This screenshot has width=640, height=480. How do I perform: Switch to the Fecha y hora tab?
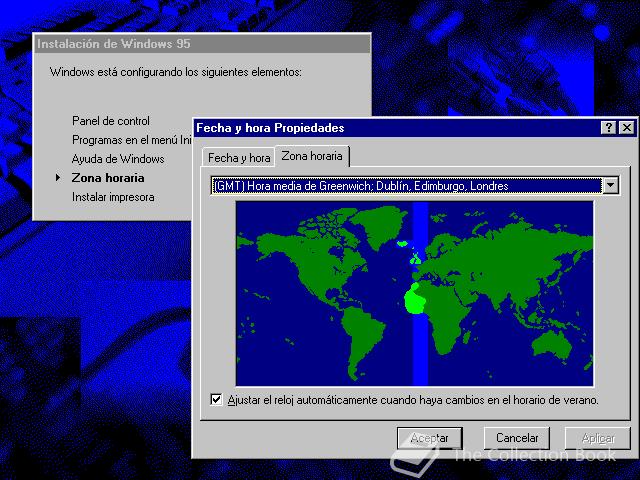239,158
